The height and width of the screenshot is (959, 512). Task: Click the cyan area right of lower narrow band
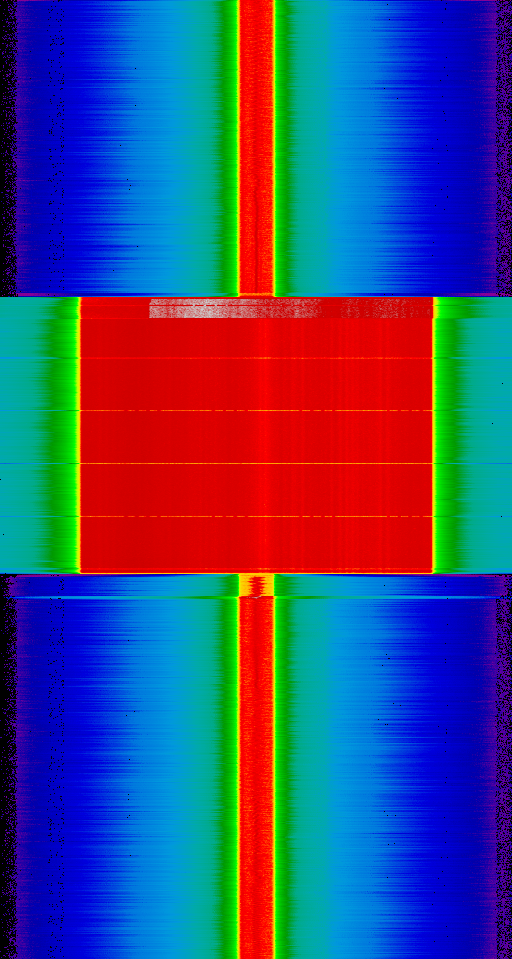pos(330,778)
